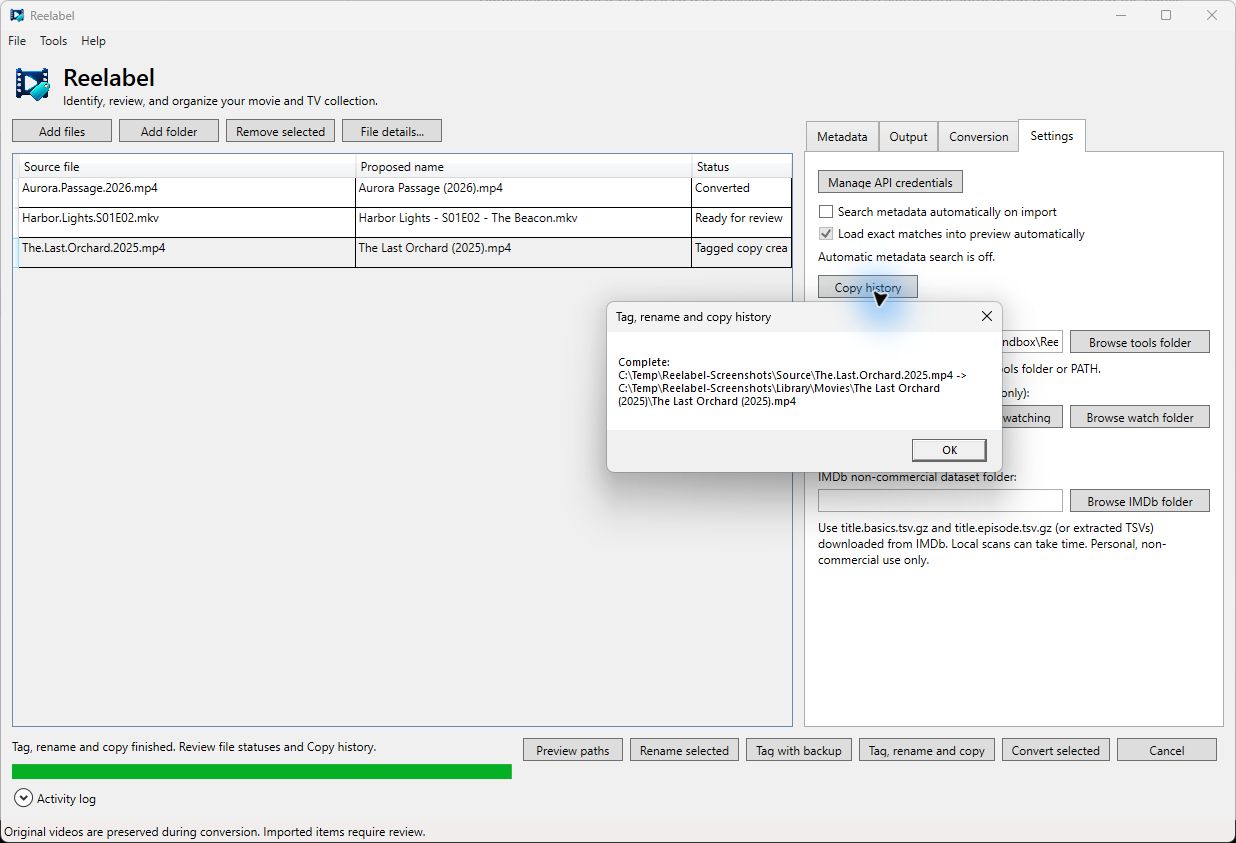Expand the Activity log chevron
Screen dimensions: 1236x843
[23, 798]
